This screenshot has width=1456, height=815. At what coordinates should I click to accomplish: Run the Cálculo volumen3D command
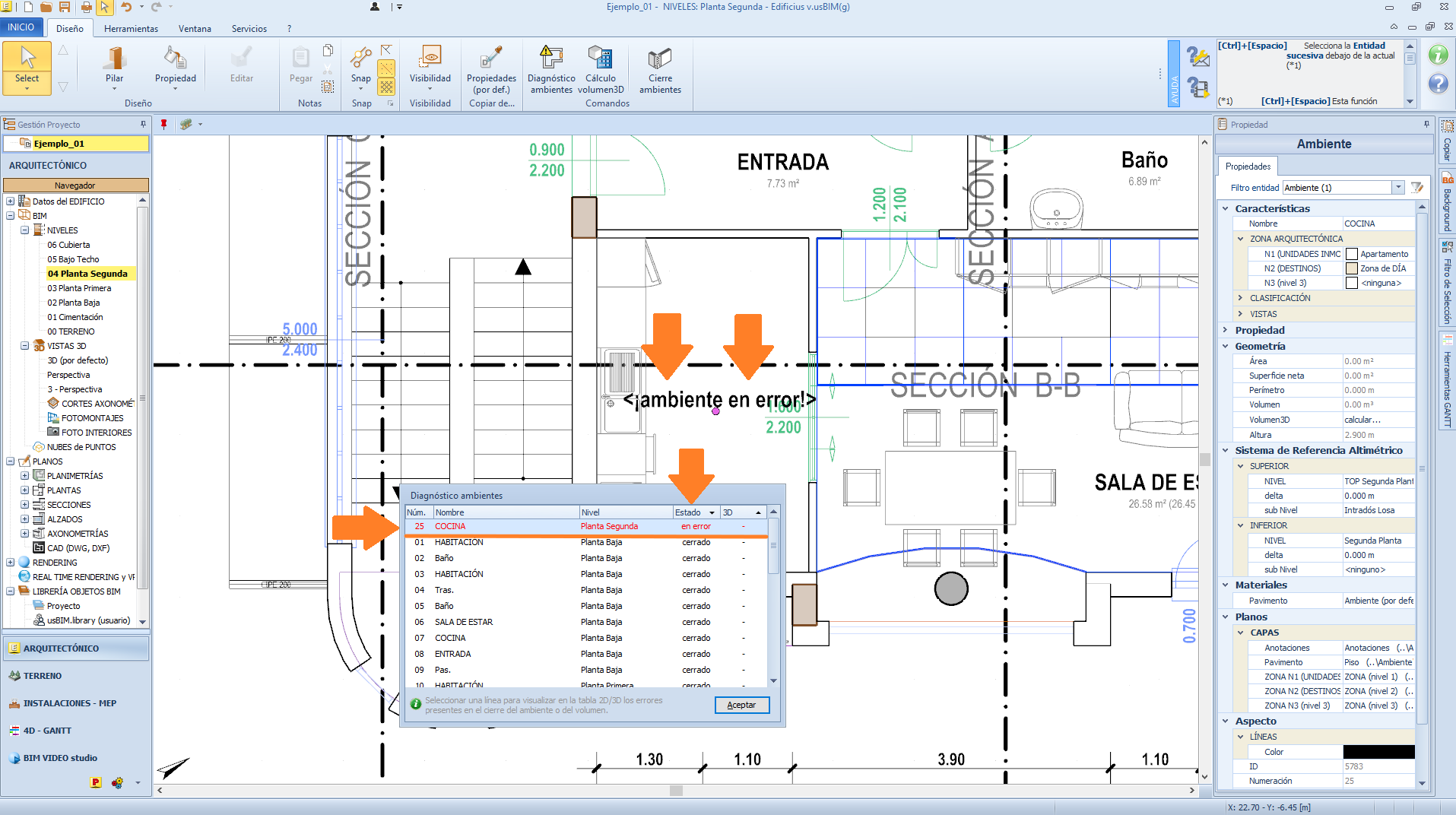click(x=600, y=59)
